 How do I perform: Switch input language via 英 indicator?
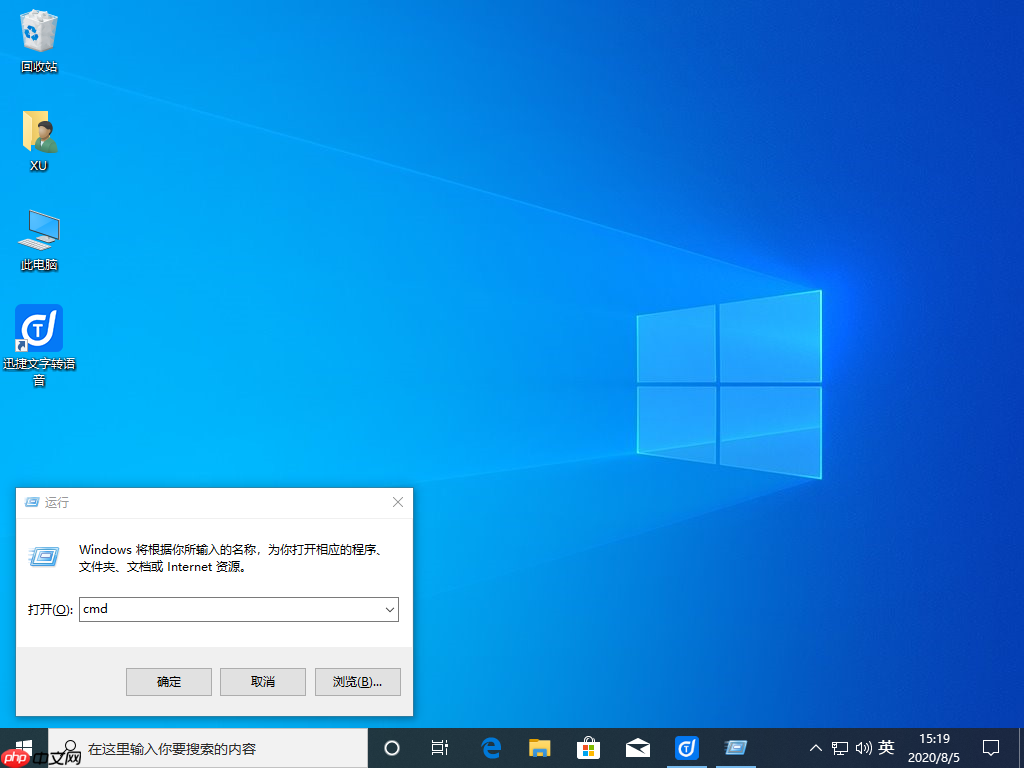tap(886, 747)
